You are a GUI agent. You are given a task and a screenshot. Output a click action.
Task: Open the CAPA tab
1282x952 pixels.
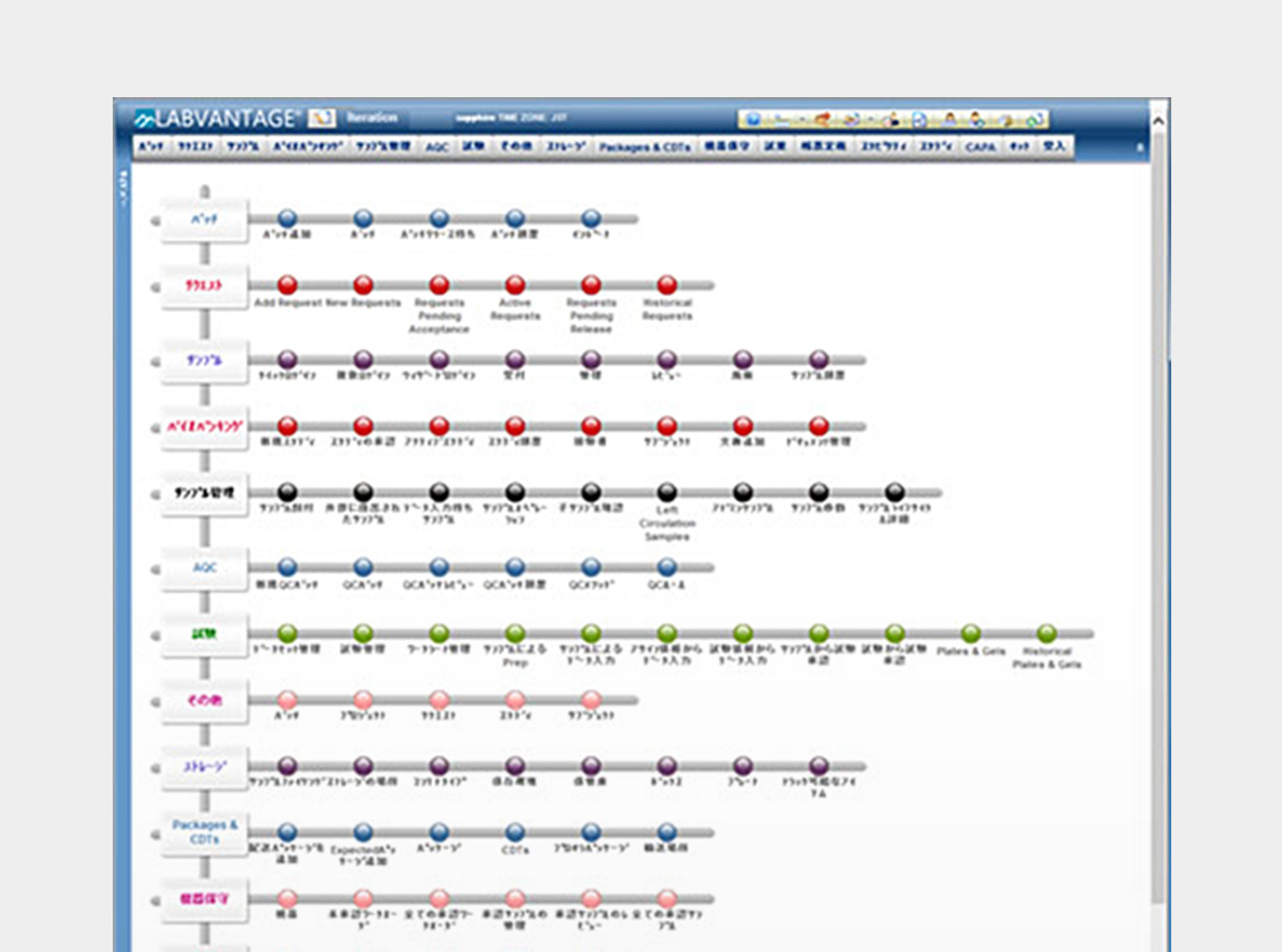pyautogui.click(x=983, y=148)
